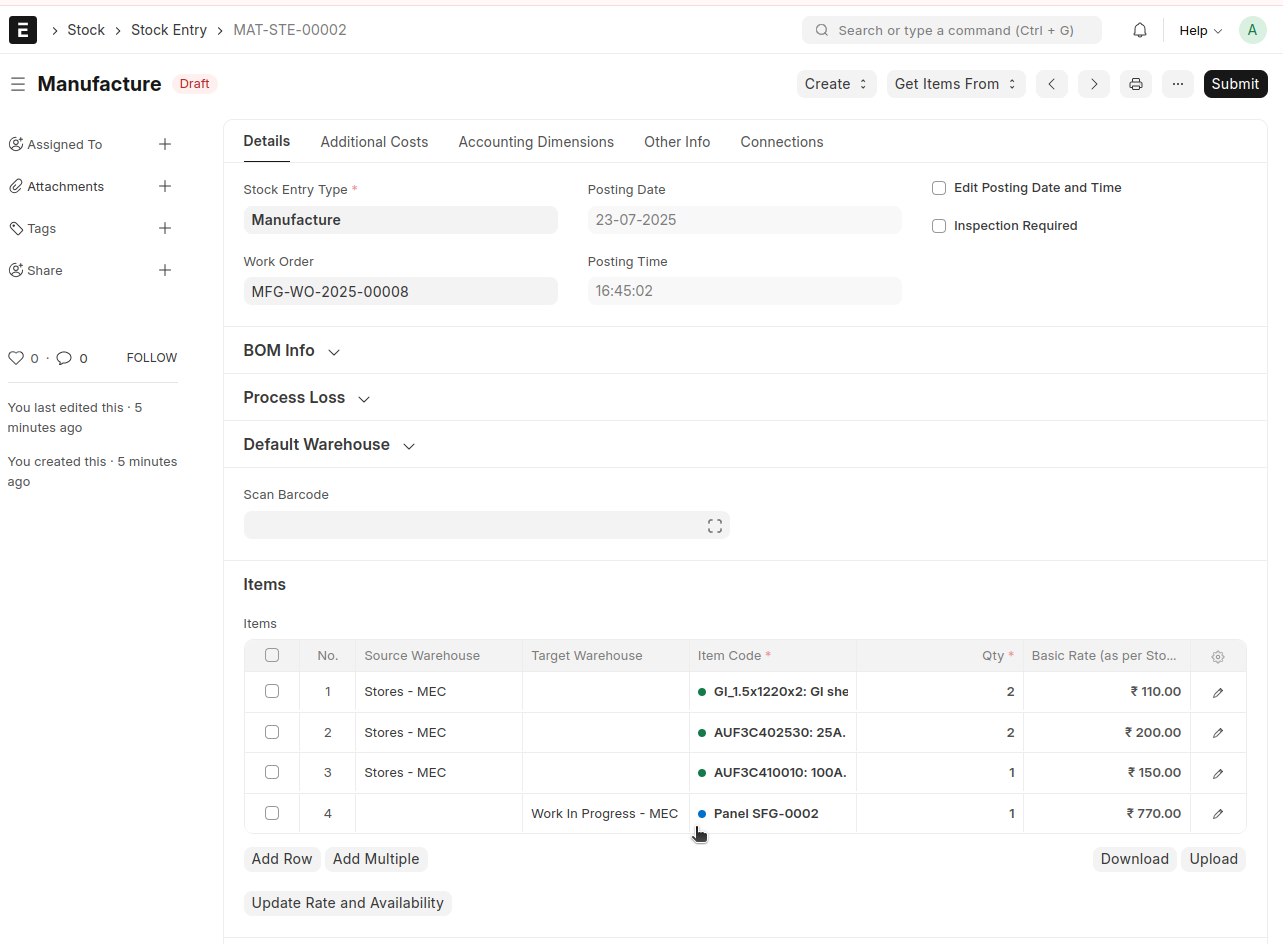Open the Get Items From dropdown

pyautogui.click(x=955, y=84)
